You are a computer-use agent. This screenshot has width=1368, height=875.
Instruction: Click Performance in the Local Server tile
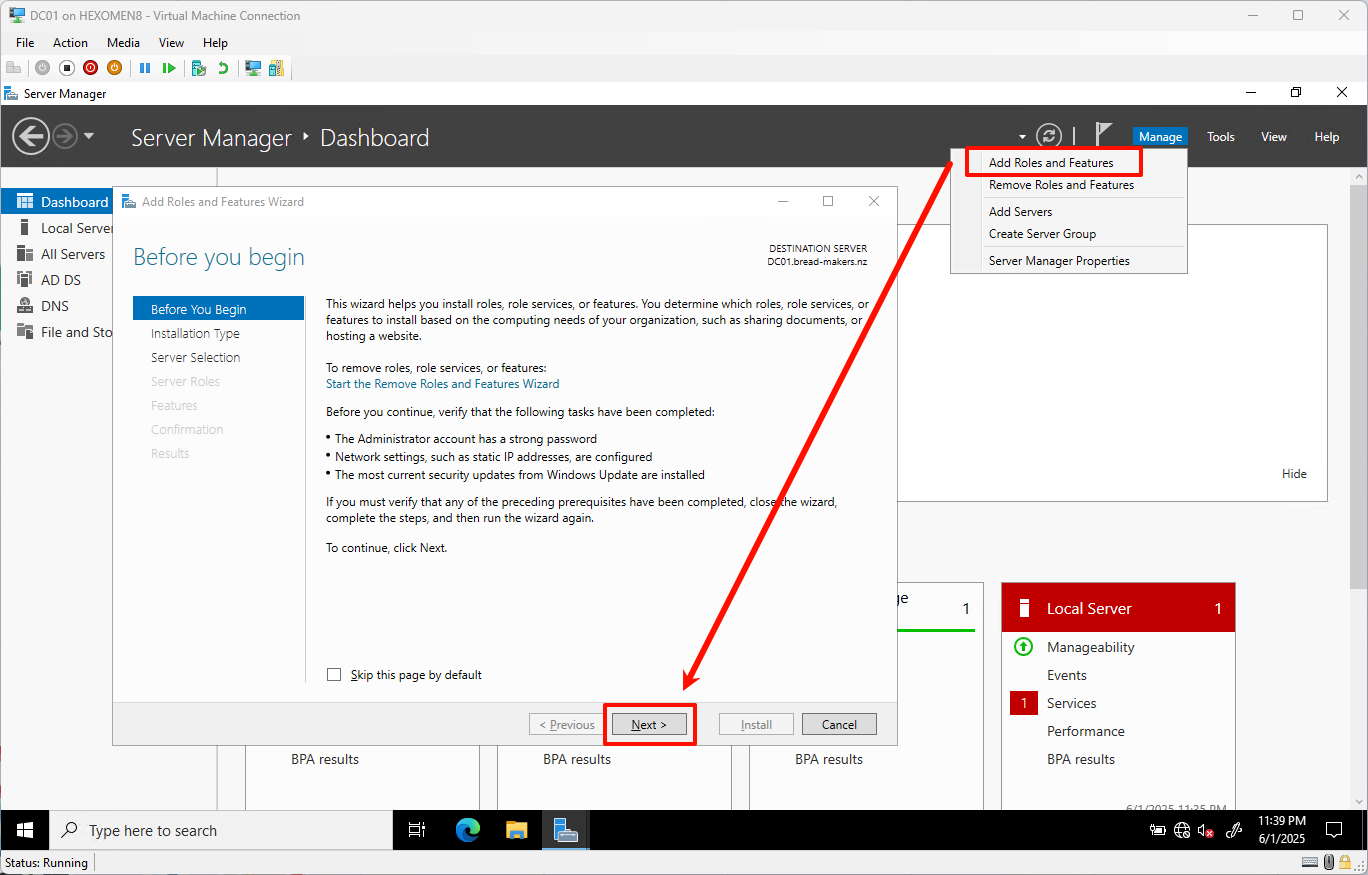[1085, 731]
